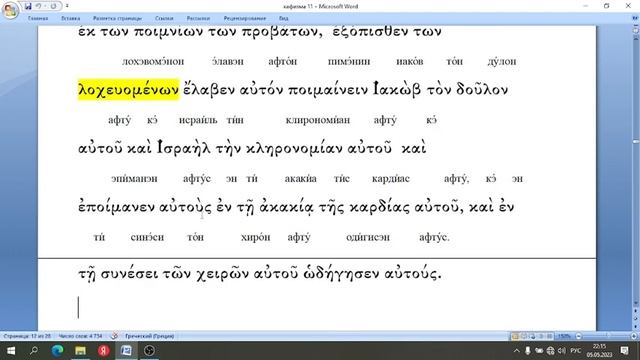Click Word icon in taskbar
640x360 pixels.
coord(126,351)
